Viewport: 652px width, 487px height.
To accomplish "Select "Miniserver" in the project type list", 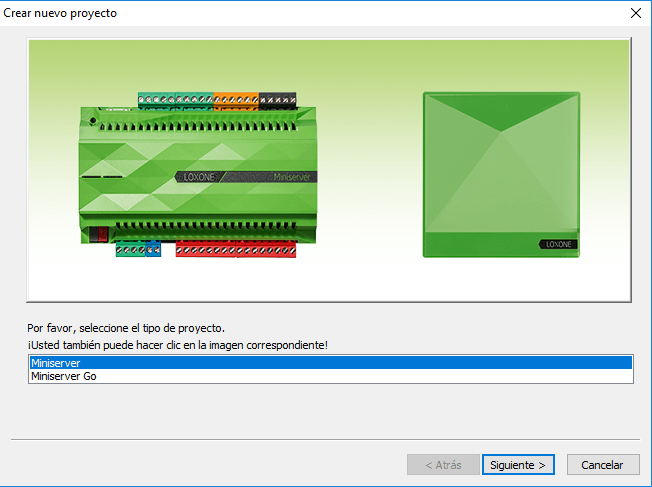I will (x=330, y=363).
